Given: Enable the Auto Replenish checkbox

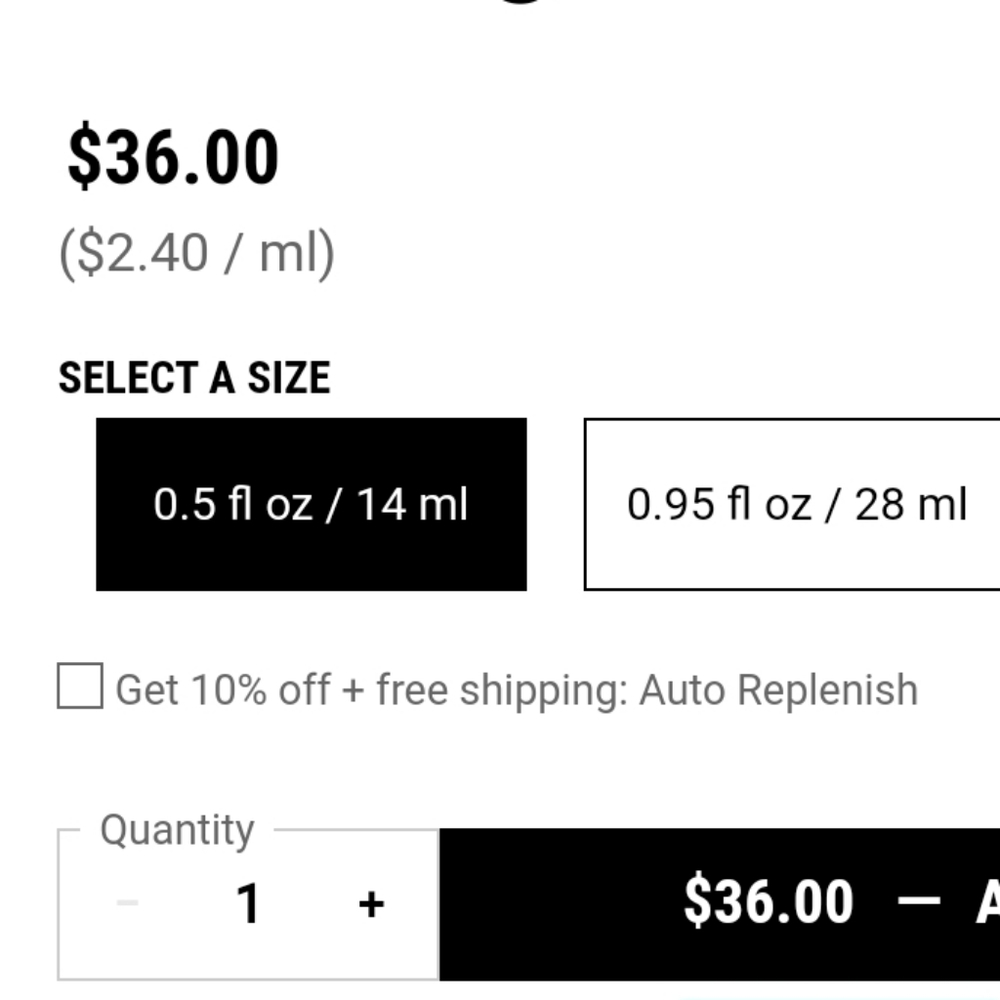Looking at the screenshot, I should tap(80, 687).
